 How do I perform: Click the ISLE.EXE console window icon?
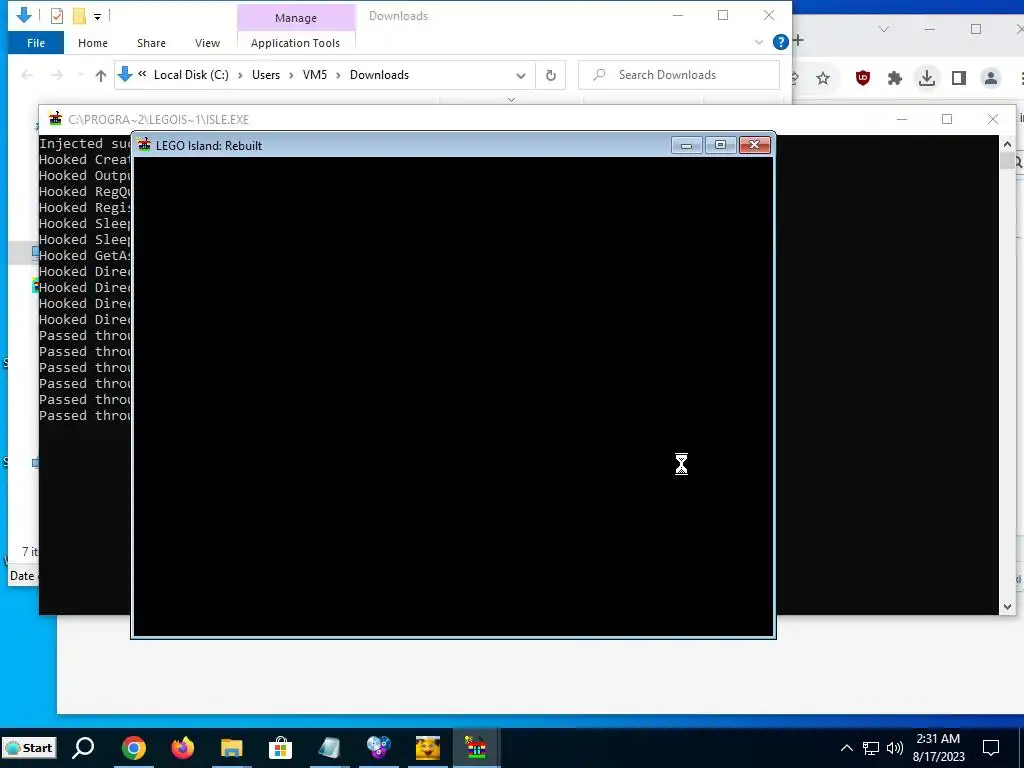tap(56, 119)
